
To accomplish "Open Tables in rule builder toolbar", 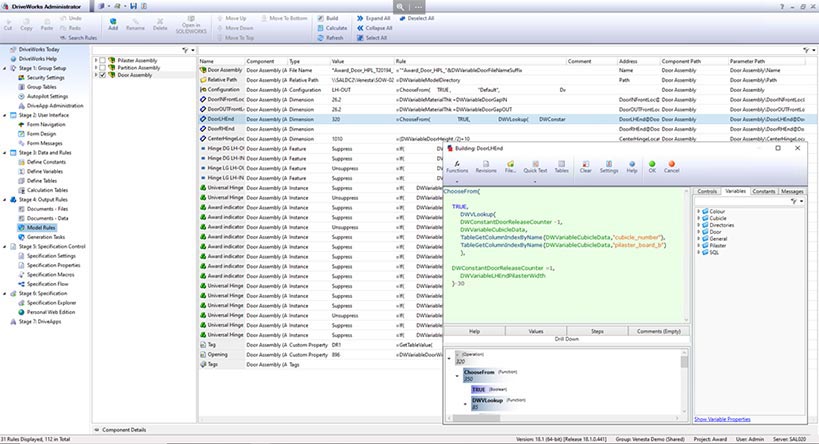I will (561, 167).
